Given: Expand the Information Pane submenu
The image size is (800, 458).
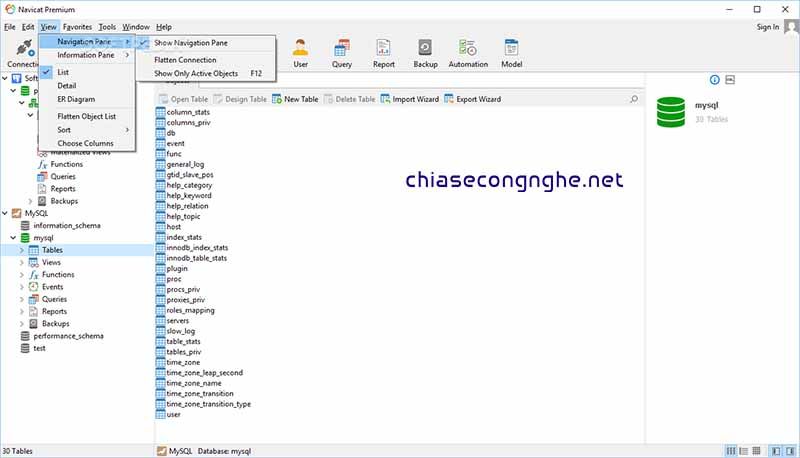Looking at the screenshot, I should [85, 55].
